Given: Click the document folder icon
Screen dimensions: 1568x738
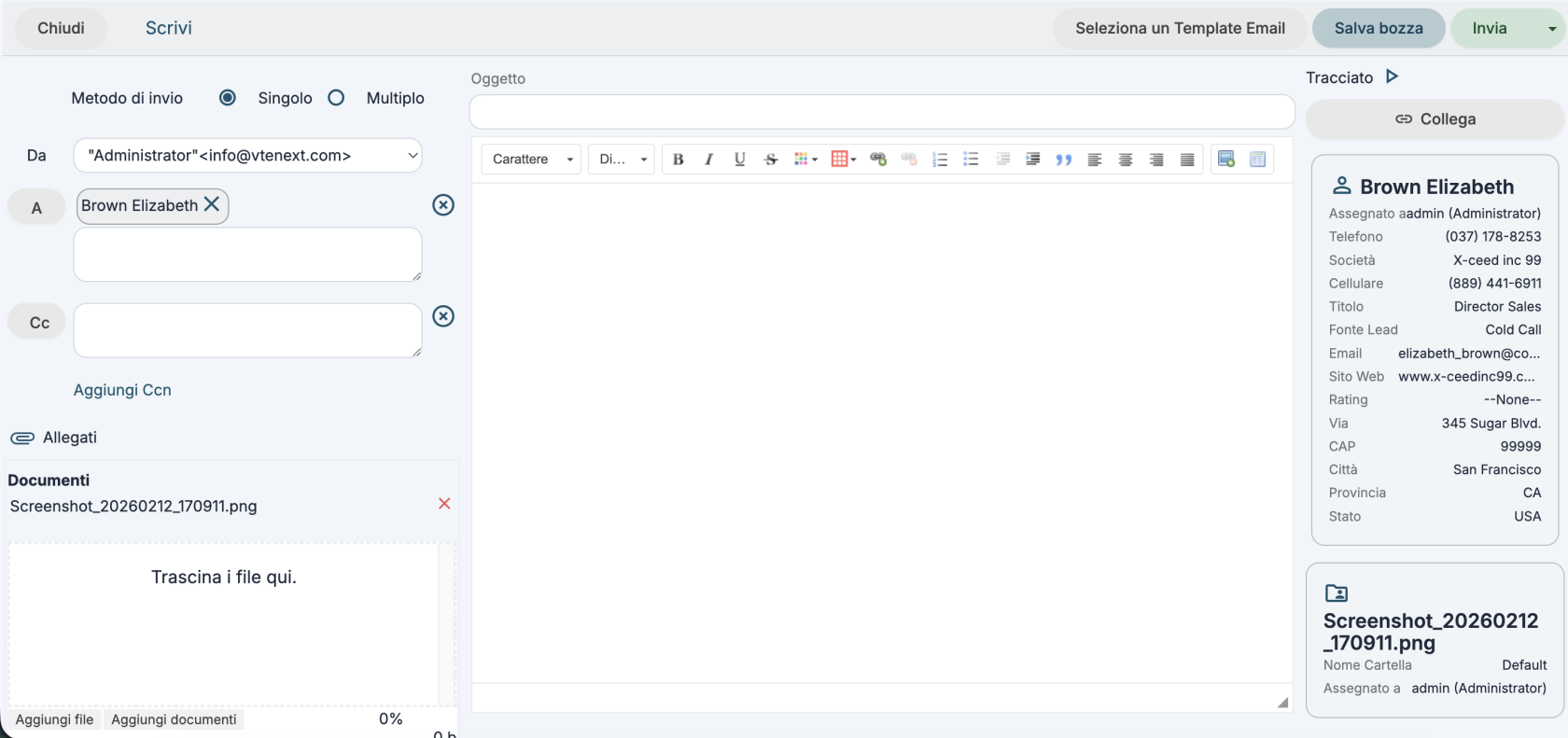Looking at the screenshot, I should click(1337, 592).
